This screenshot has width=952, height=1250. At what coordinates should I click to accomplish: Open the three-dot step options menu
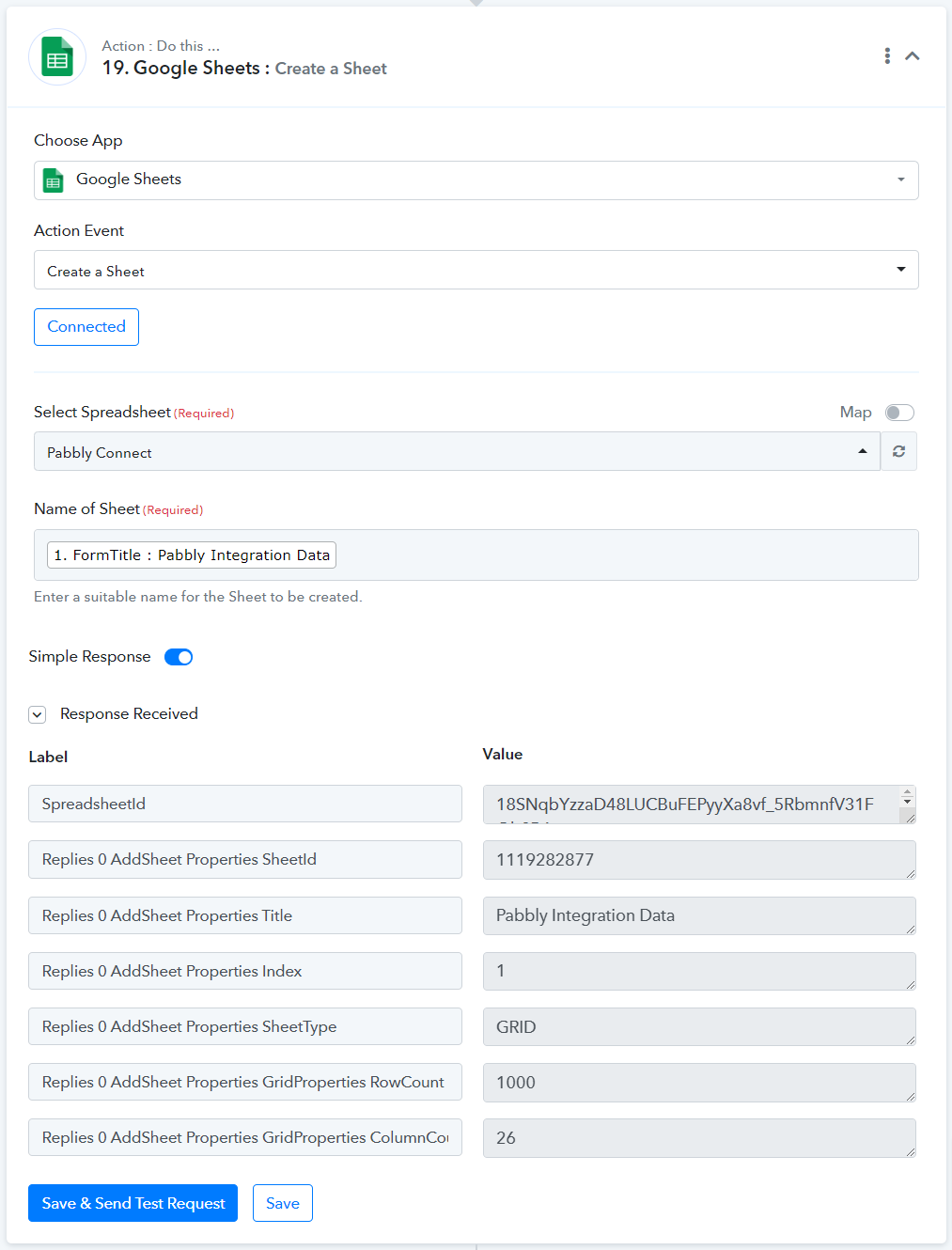[x=887, y=55]
